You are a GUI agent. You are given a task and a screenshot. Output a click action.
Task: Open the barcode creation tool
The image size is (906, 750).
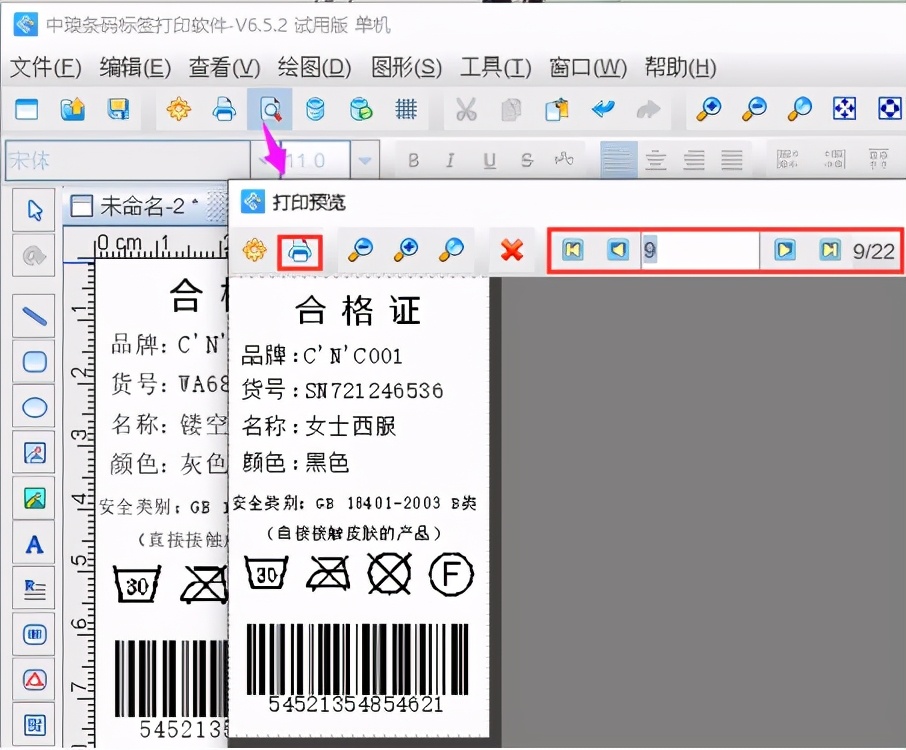coord(33,633)
